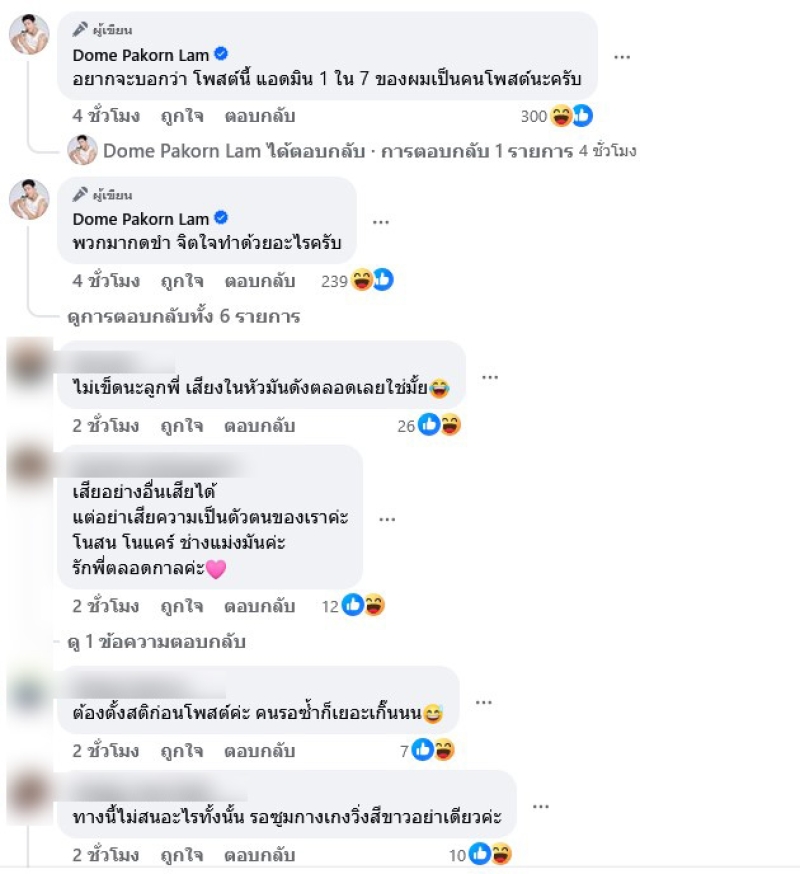
Task: Like (ถูกใจ) the first Dome Pakorn Lam comment
Action: pyautogui.click(x=182, y=116)
